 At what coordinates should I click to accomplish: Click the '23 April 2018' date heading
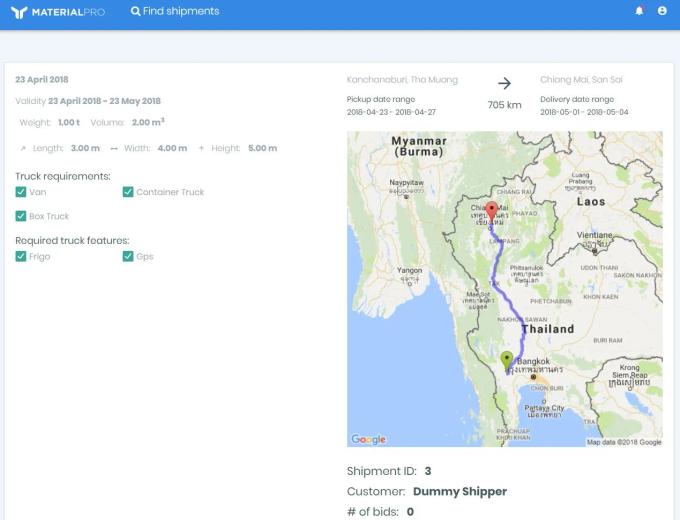42,79
